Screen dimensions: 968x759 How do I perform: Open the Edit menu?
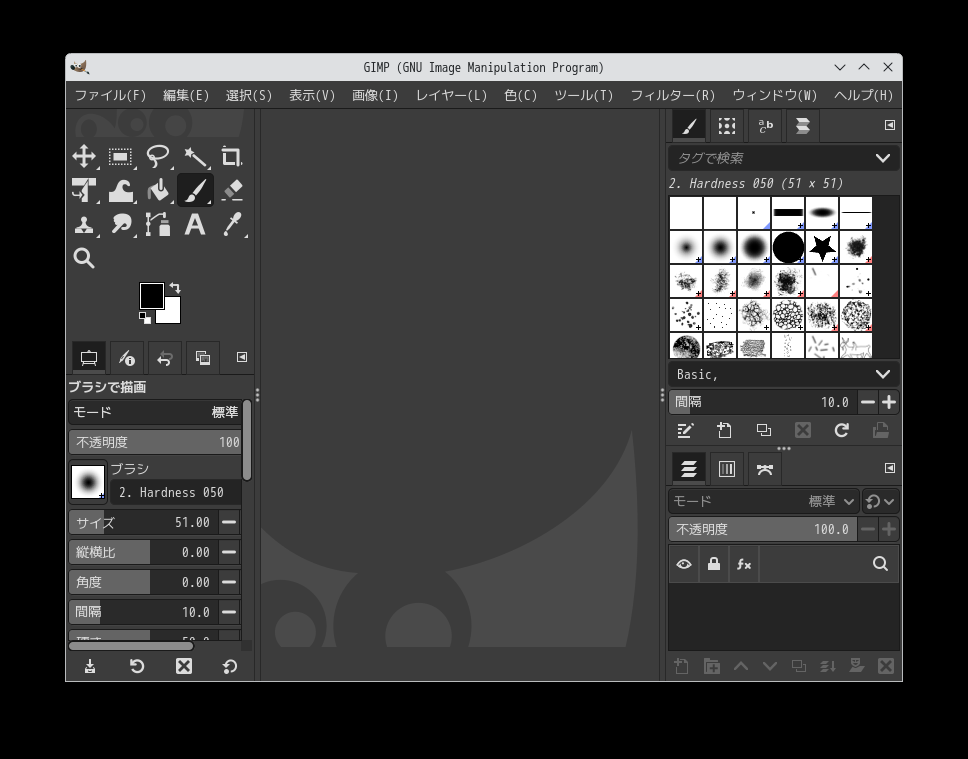186,95
